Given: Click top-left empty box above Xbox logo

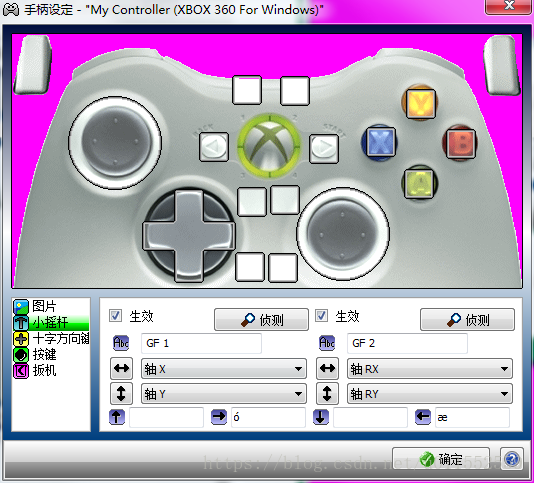Looking at the screenshot, I should pyautogui.click(x=247, y=90).
